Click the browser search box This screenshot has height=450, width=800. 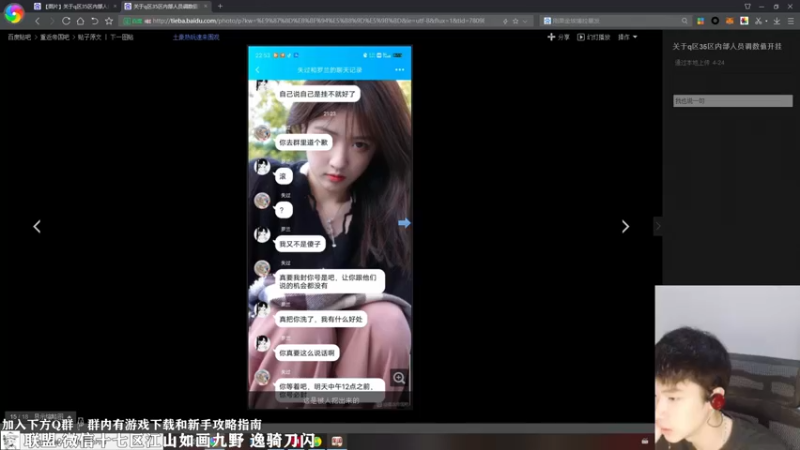(x=615, y=21)
